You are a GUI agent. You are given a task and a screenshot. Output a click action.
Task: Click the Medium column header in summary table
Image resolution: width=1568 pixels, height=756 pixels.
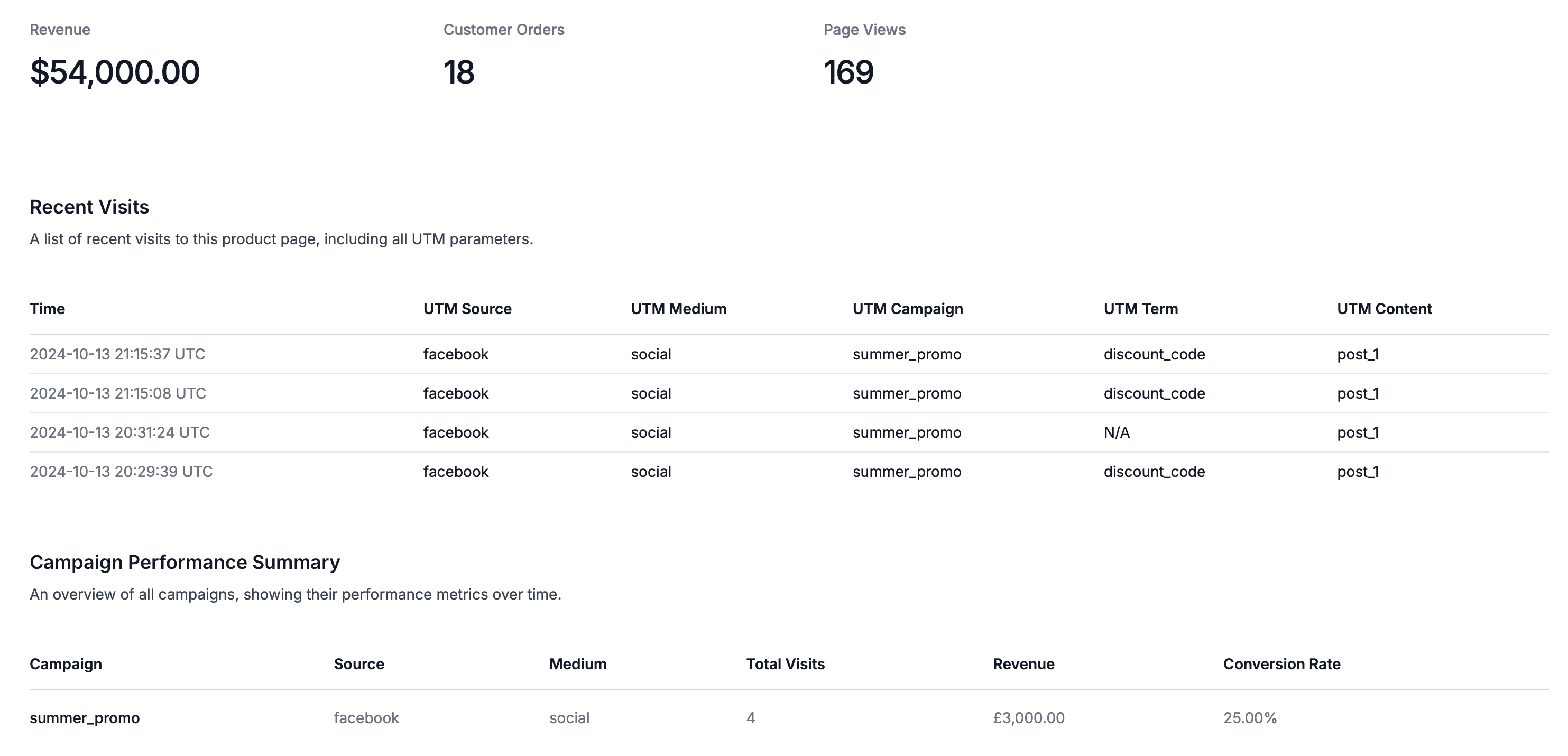click(578, 664)
